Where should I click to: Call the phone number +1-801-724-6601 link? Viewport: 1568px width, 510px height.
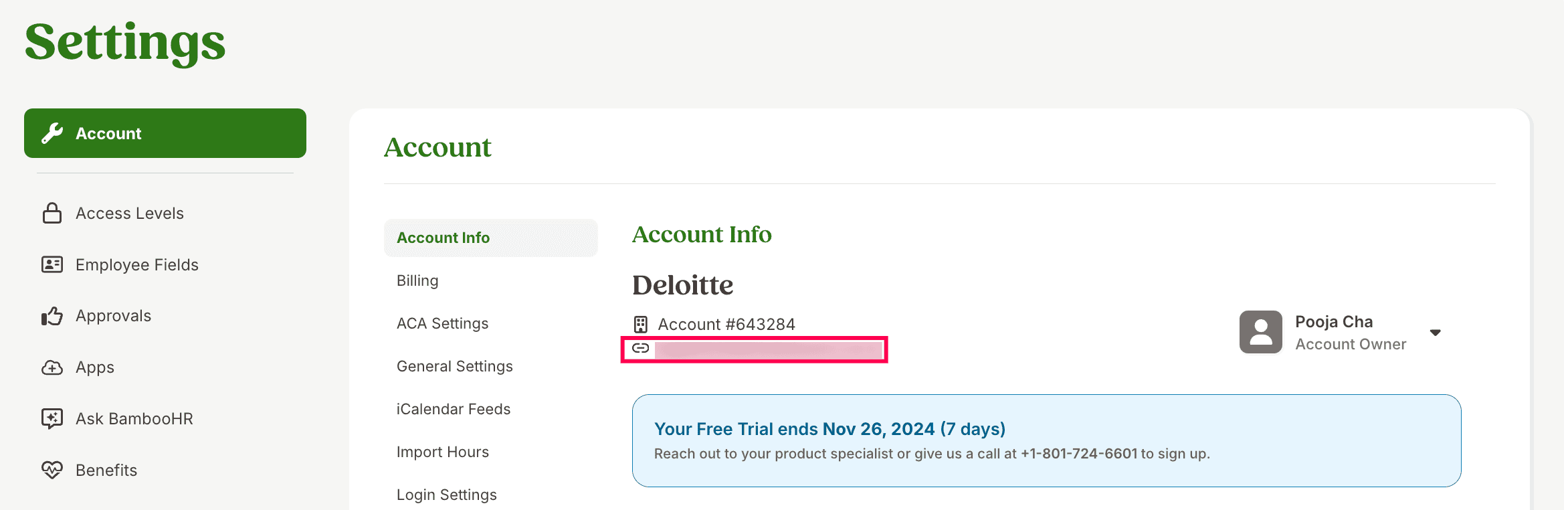tap(1078, 454)
